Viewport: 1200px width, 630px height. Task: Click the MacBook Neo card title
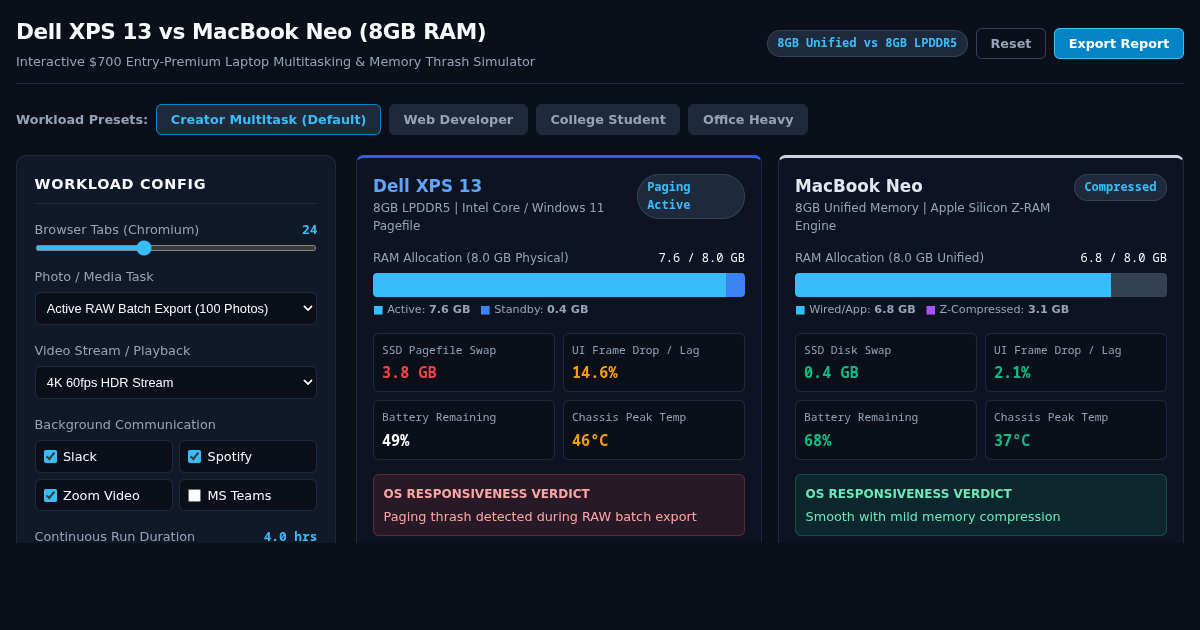859,186
